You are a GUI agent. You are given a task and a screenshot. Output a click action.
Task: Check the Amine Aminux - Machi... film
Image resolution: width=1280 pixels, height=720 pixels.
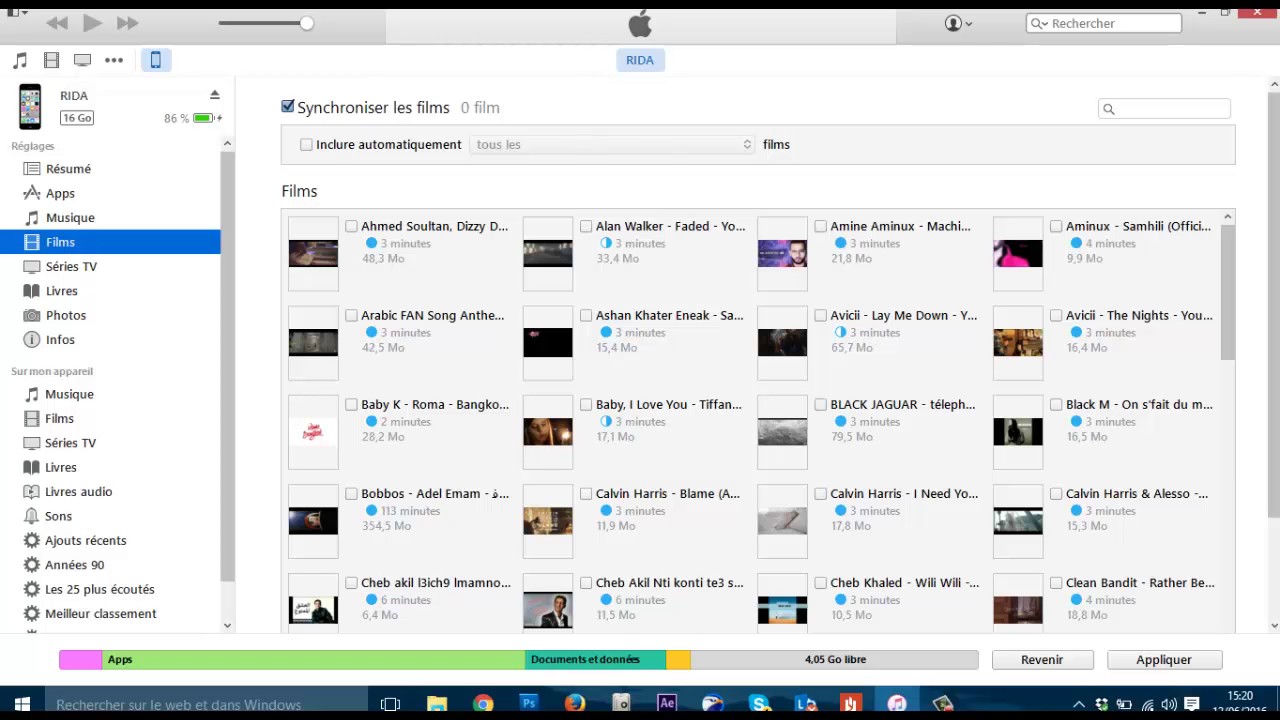[x=821, y=226]
